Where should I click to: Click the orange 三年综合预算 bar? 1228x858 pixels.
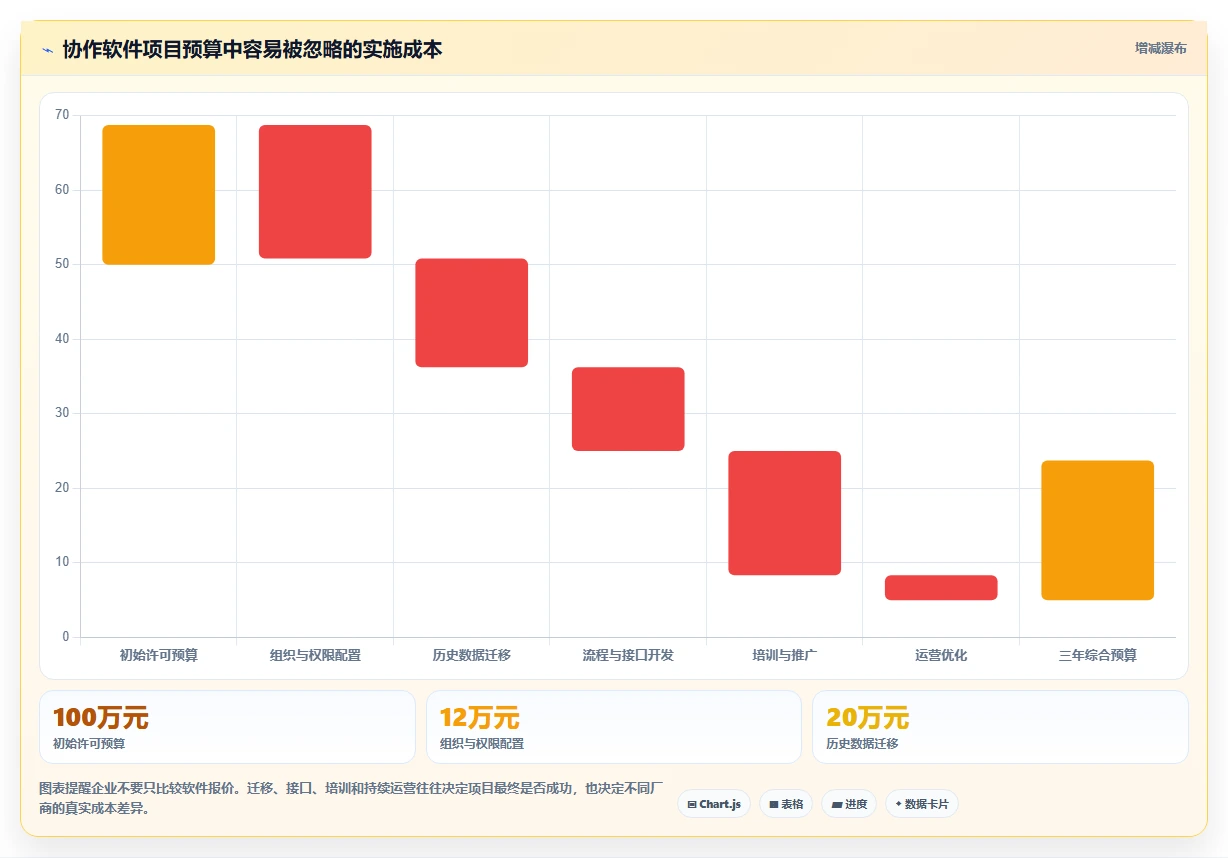coord(1098,530)
